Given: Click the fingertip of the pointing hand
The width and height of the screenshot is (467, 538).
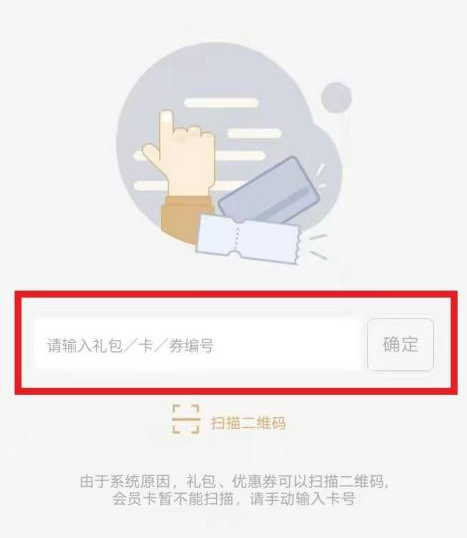Looking at the screenshot, I should click(167, 117).
